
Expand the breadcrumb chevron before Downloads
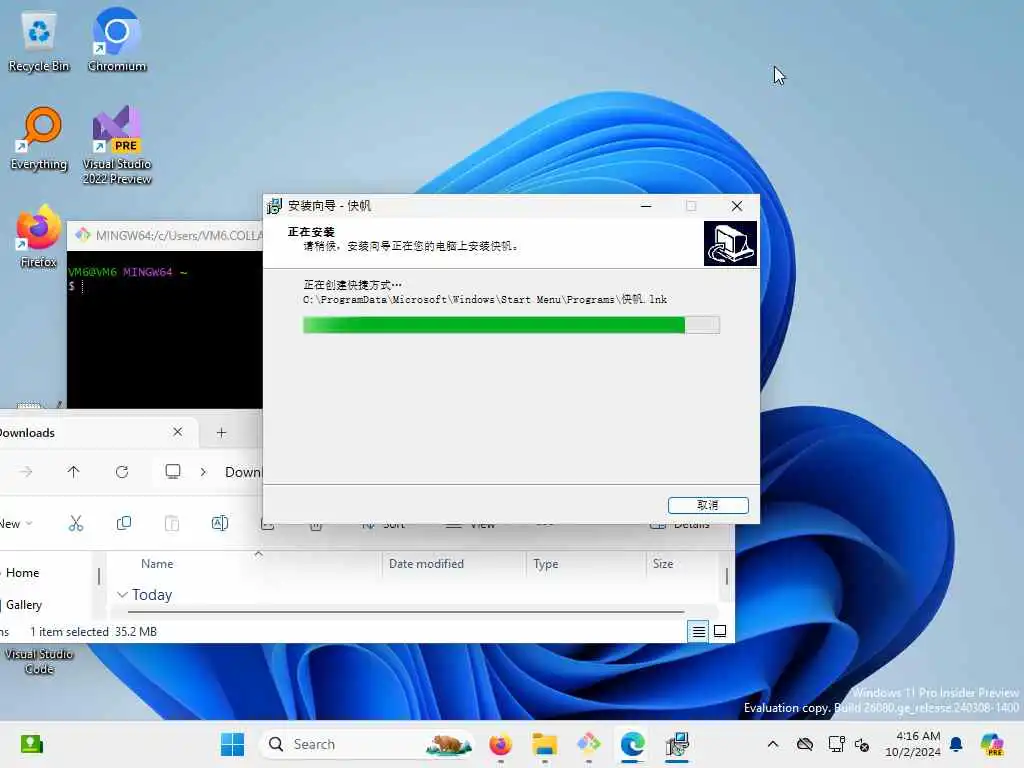pyautogui.click(x=203, y=472)
